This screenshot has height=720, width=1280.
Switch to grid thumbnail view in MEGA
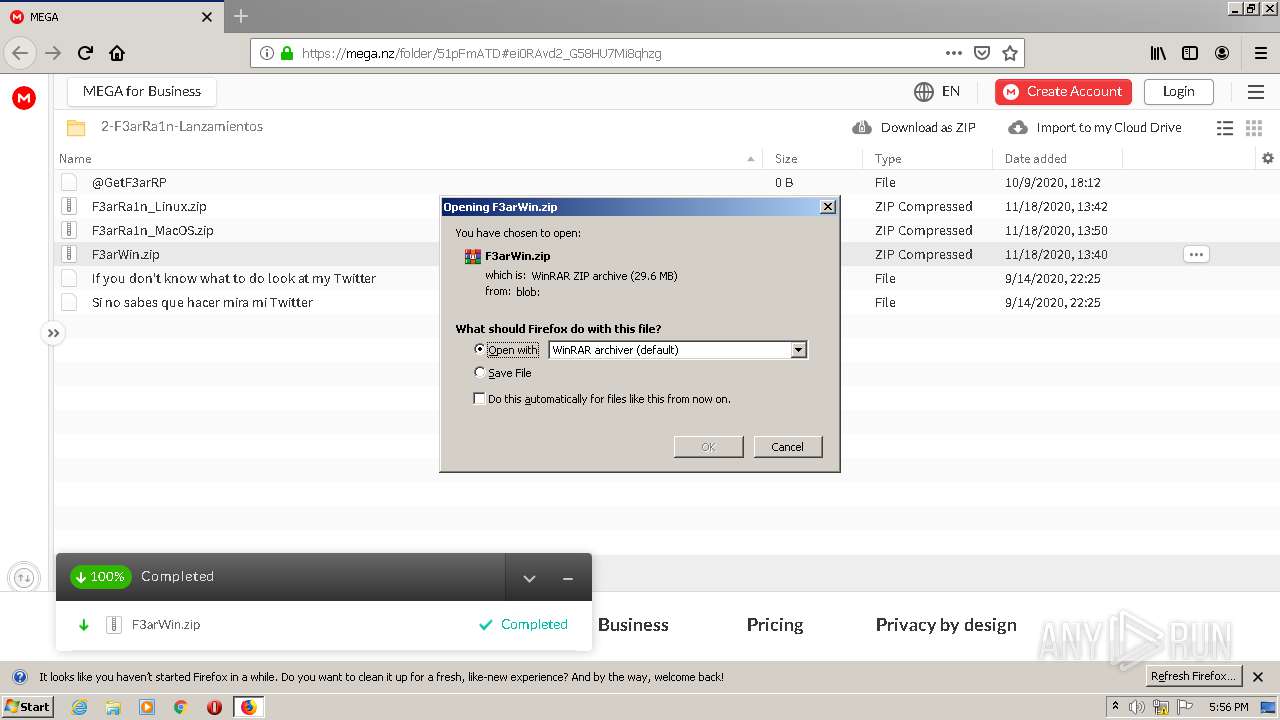[x=1254, y=128]
